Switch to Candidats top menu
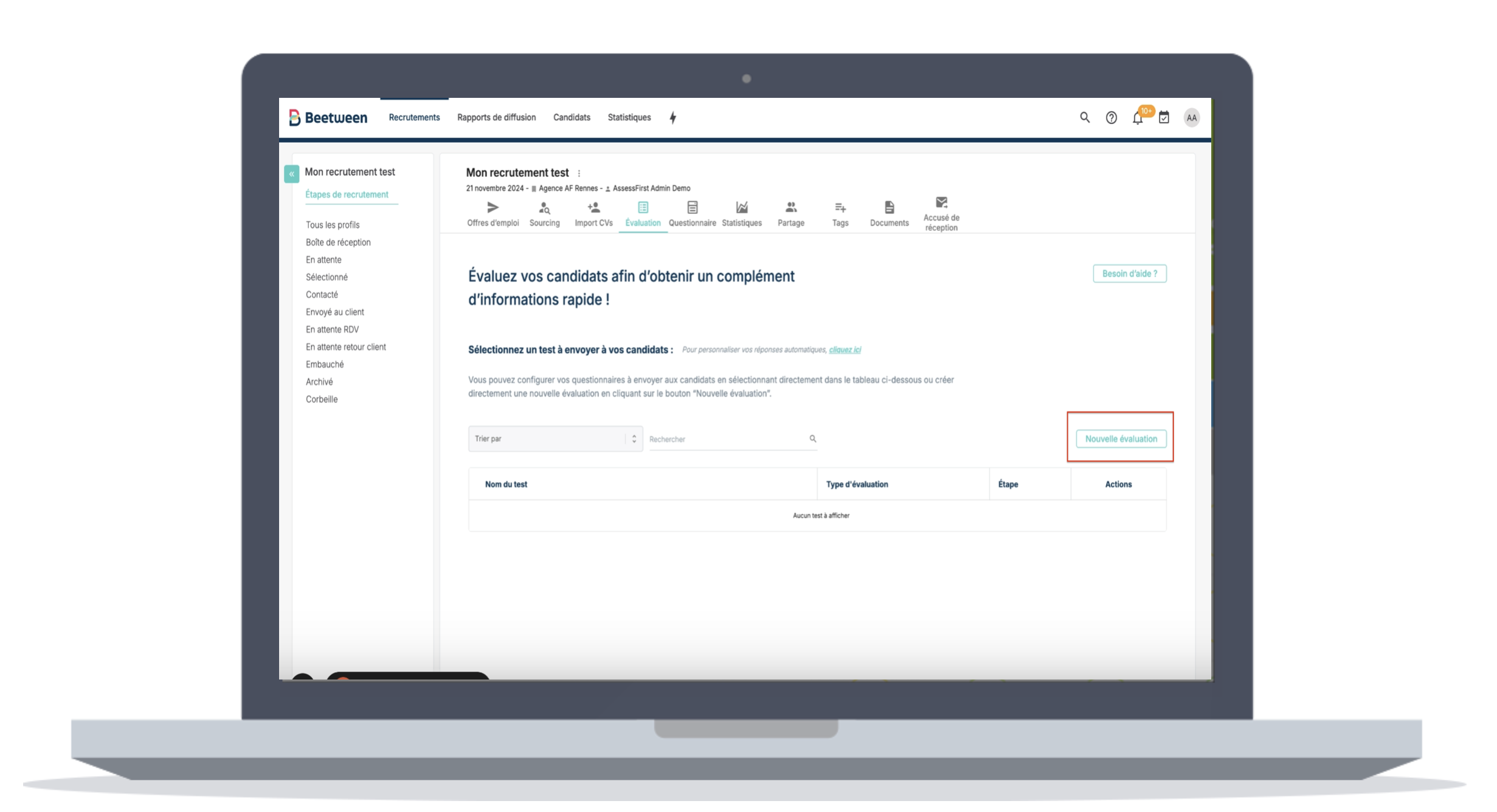Image resolution: width=1497 pixels, height=812 pixels. (x=571, y=117)
